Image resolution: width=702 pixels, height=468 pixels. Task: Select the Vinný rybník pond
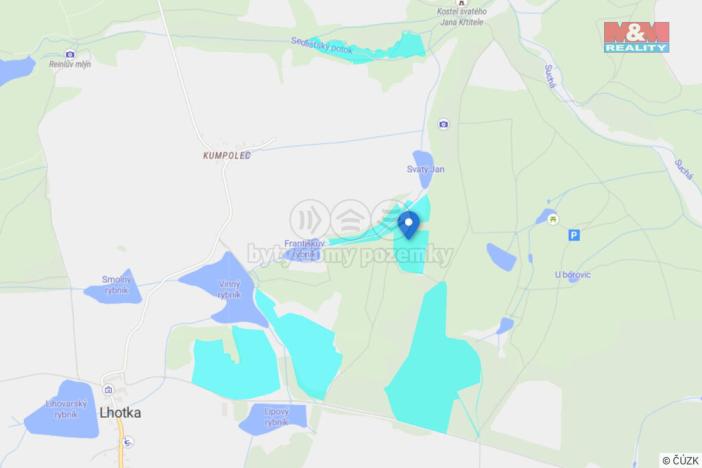[x=230, y=289]
